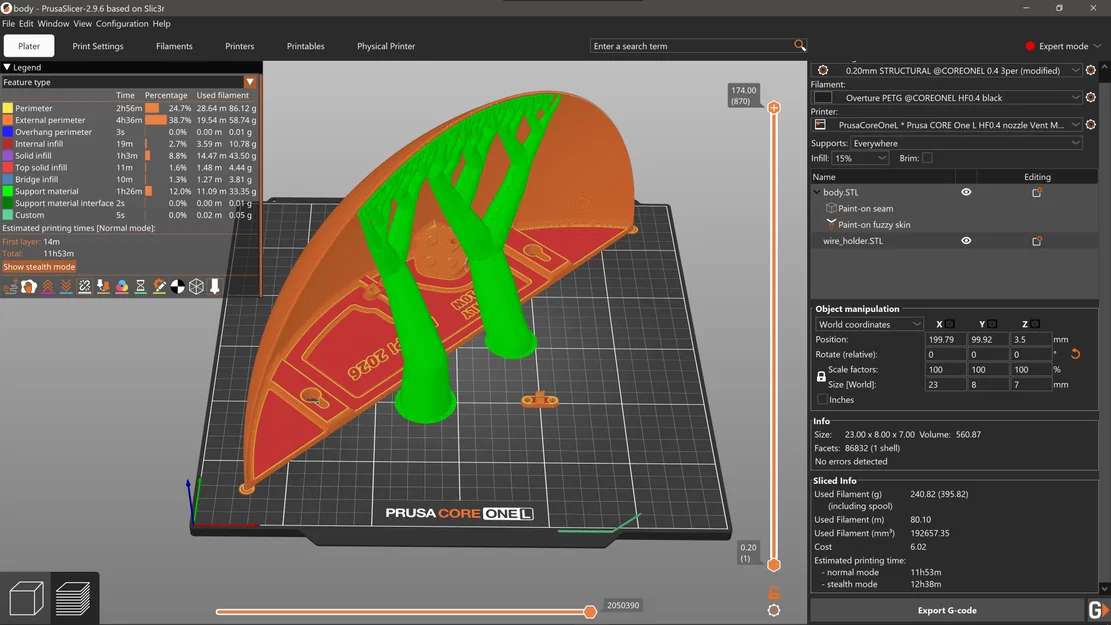The image size is (1111, 625).
Task: Open the File menu
Action: pyautogui.click(x=8, y=23)
